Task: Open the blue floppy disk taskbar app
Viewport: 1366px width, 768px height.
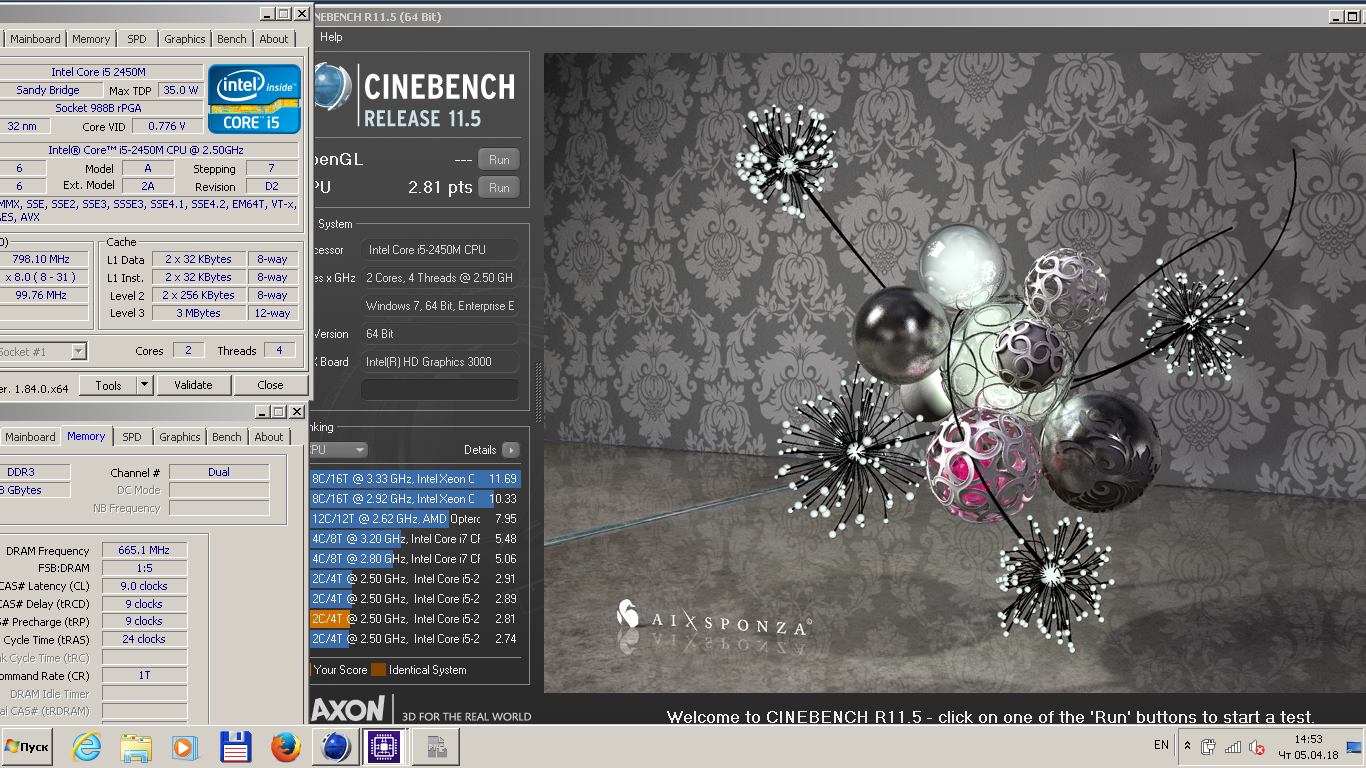Action: coord(235,747)
